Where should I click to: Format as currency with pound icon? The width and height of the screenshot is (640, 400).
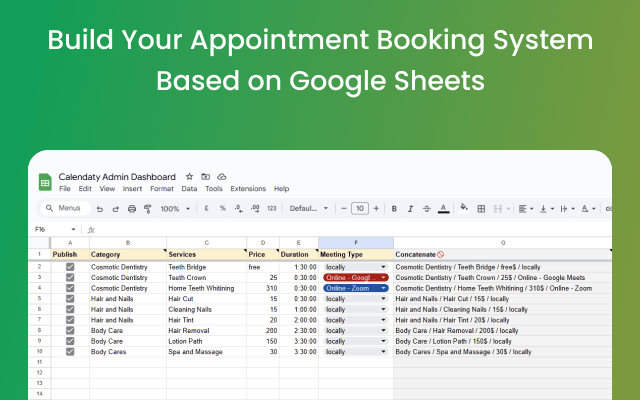point(207,208)
